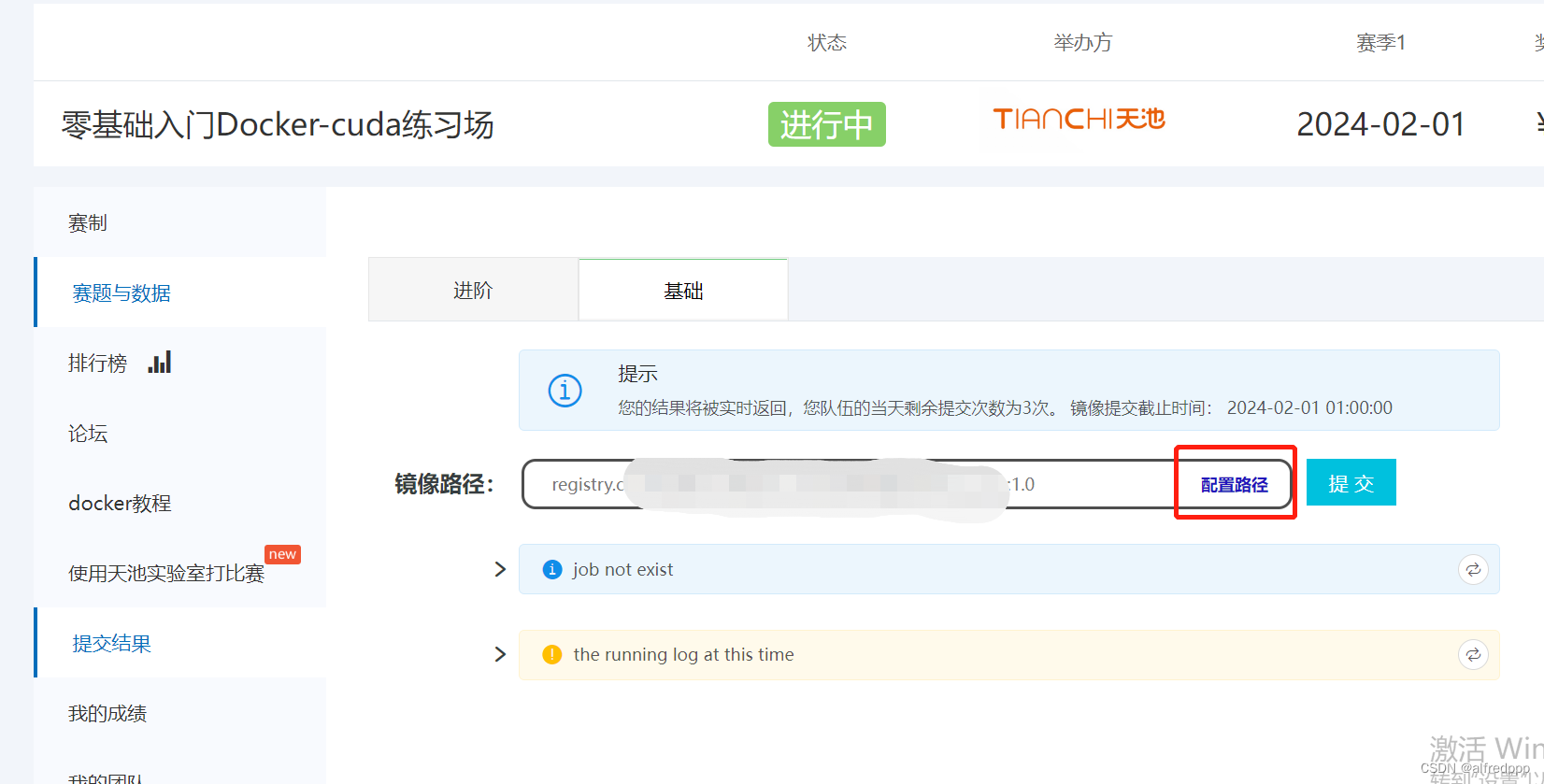Switch to the 基础 tab
Screen dimensions: 1544x784
683,291
